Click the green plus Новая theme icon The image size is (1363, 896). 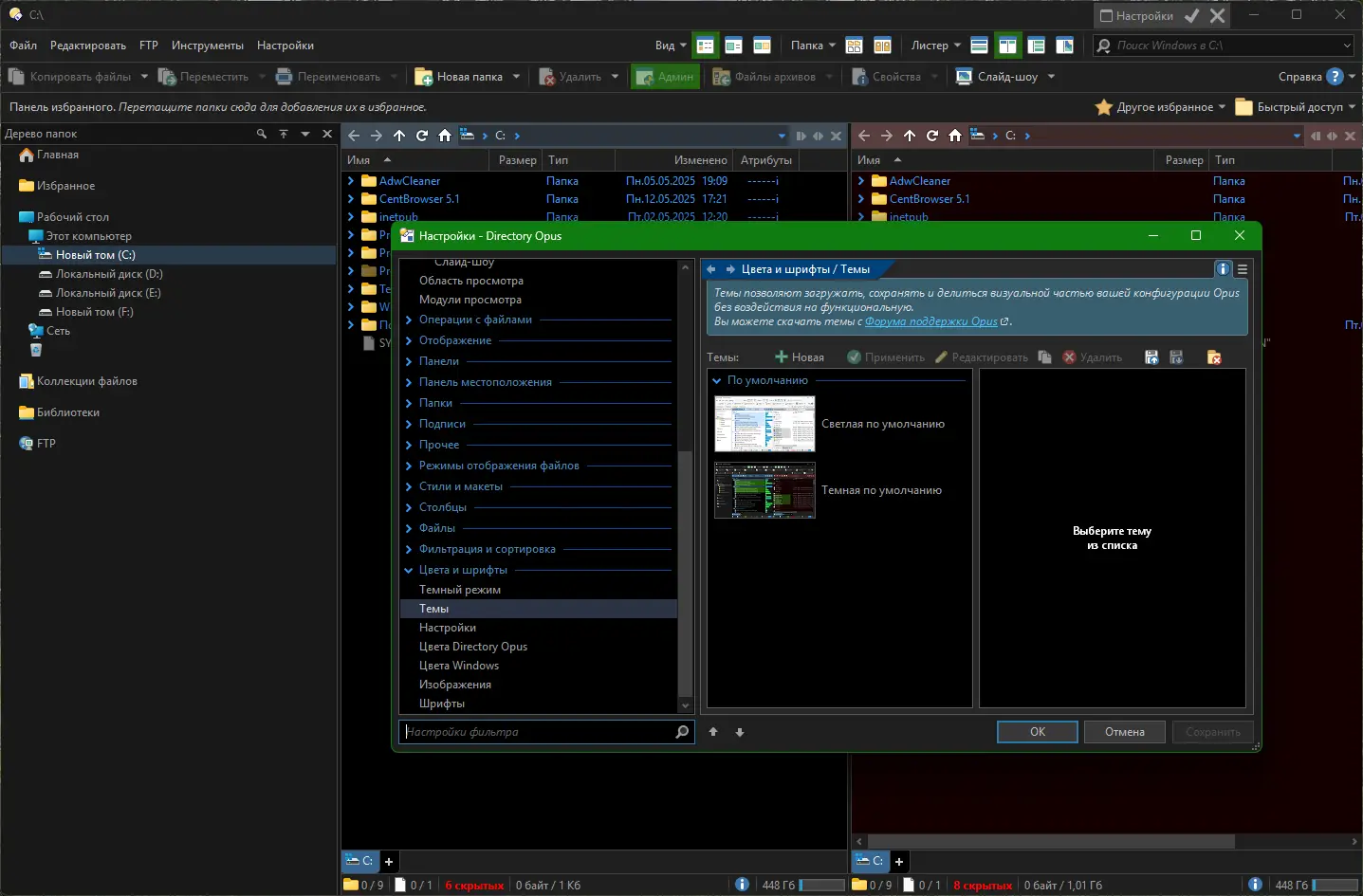pos(782,357)
